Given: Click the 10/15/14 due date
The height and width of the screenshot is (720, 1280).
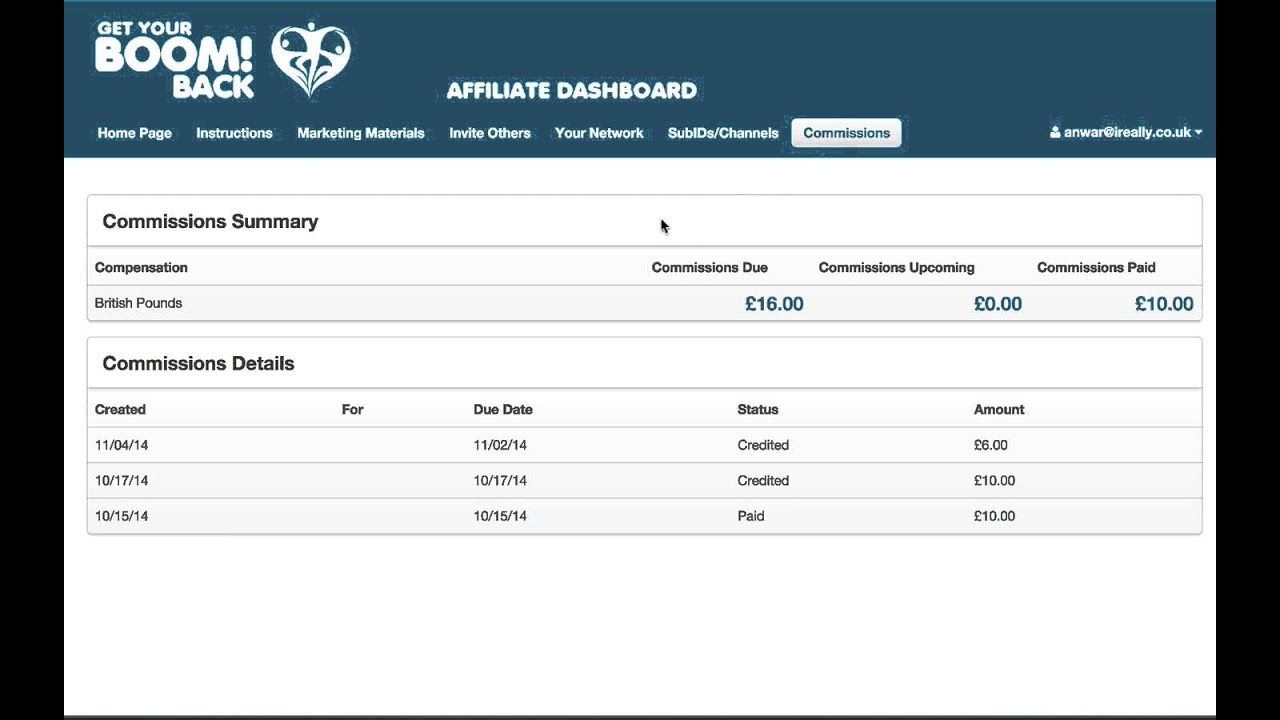Looking at the screenshot, I should (500, 516).
